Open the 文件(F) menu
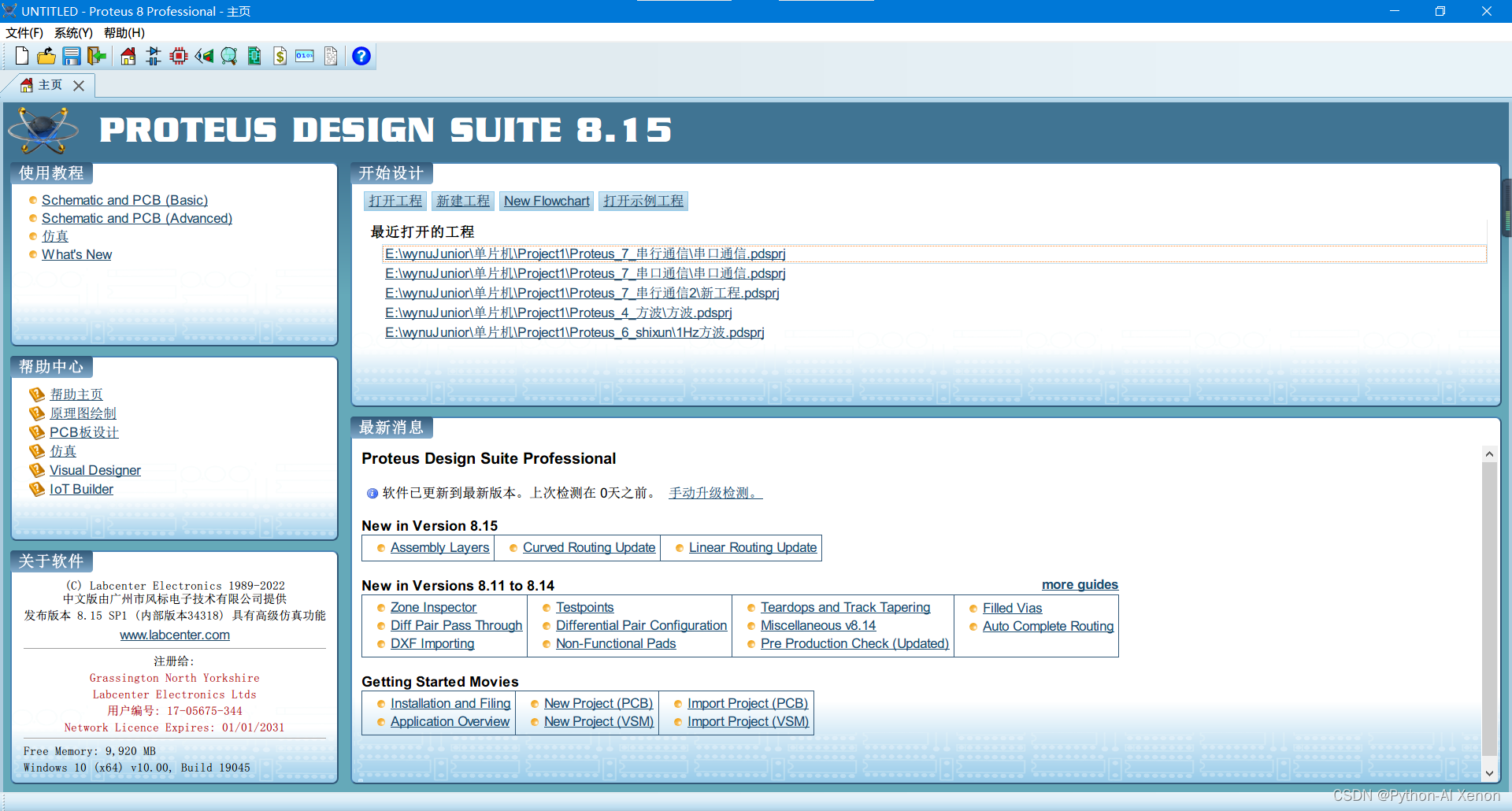 pos(24,33)
